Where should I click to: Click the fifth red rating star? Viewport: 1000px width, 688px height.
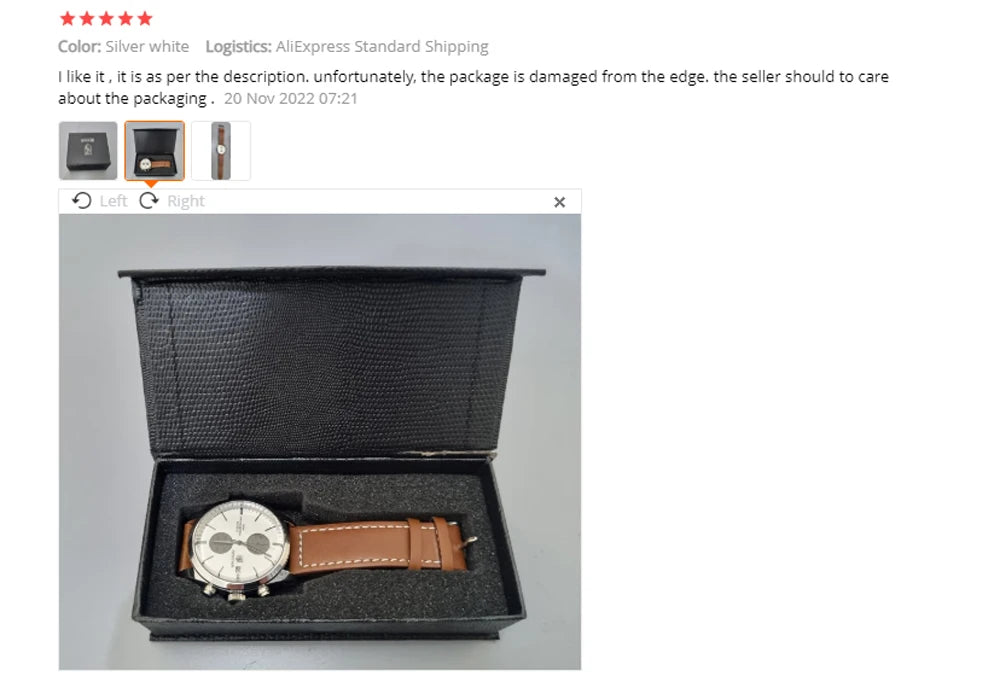tap(145, 18)
